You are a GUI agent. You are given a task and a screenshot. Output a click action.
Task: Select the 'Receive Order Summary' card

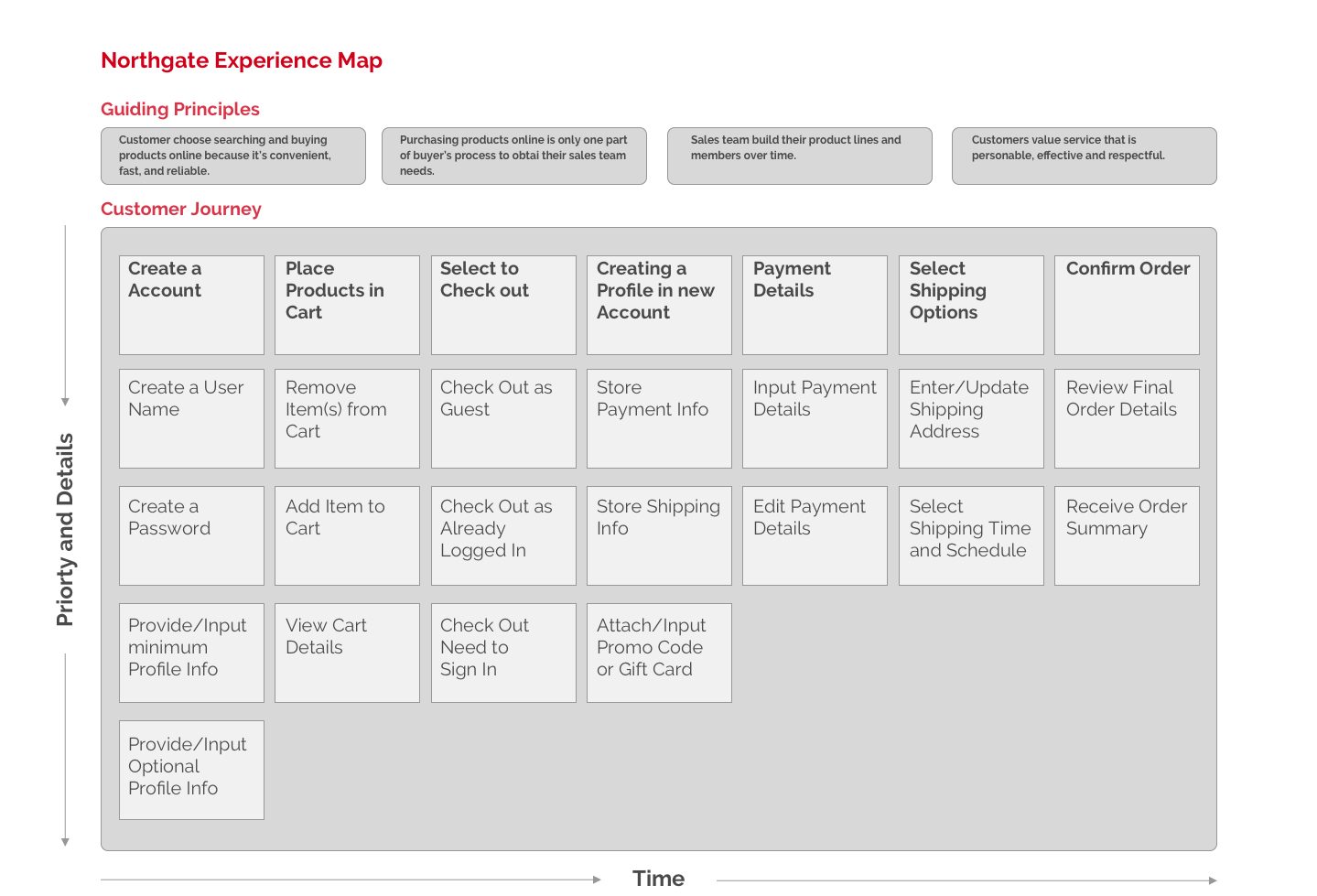coord(1127,535)
